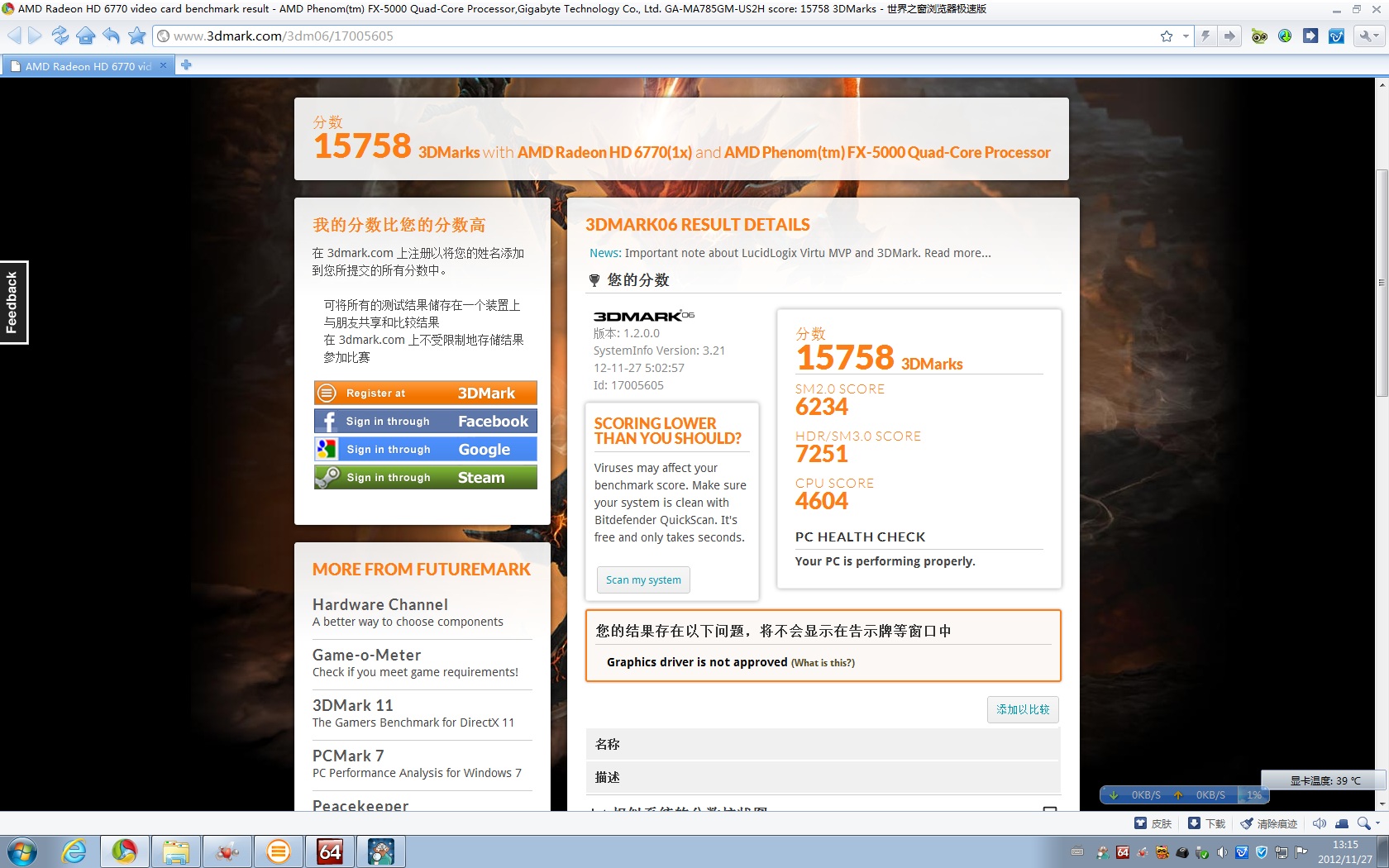This screenshot has height=868, width=1389.
Task: Click the CPU score value 4604
Action: pos(822,501)
